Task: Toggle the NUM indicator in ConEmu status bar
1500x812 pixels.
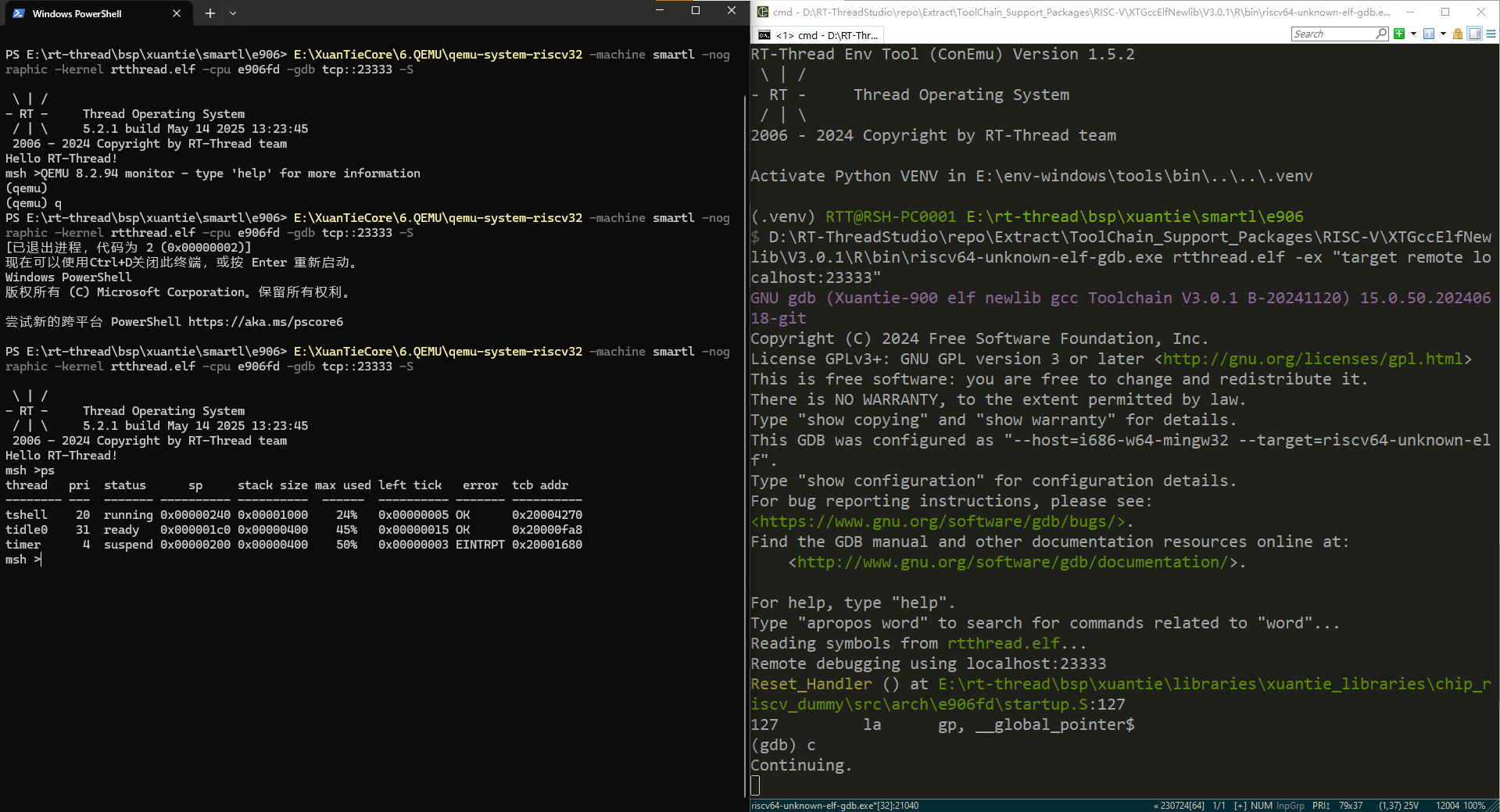Action: pyautogui.click(x=1261, y=806)
